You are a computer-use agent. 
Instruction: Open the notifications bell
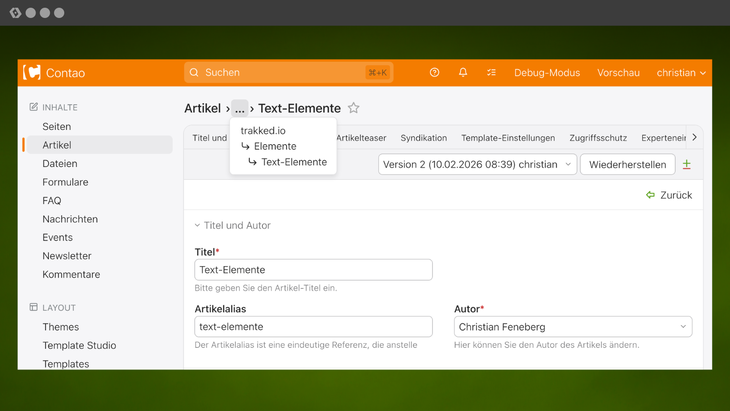pos(463,73)
